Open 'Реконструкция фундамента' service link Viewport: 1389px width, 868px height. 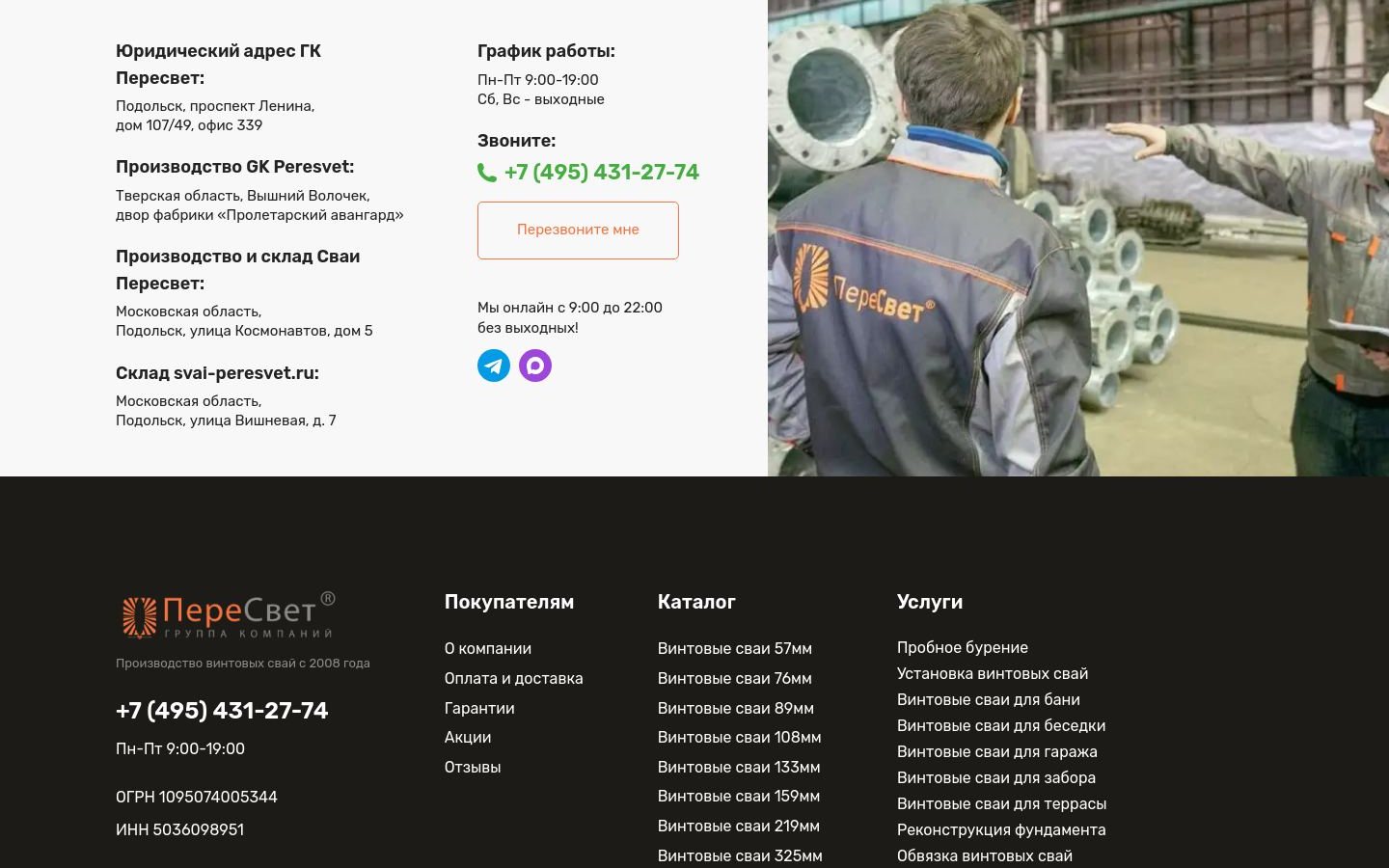tap(1001, 830)
